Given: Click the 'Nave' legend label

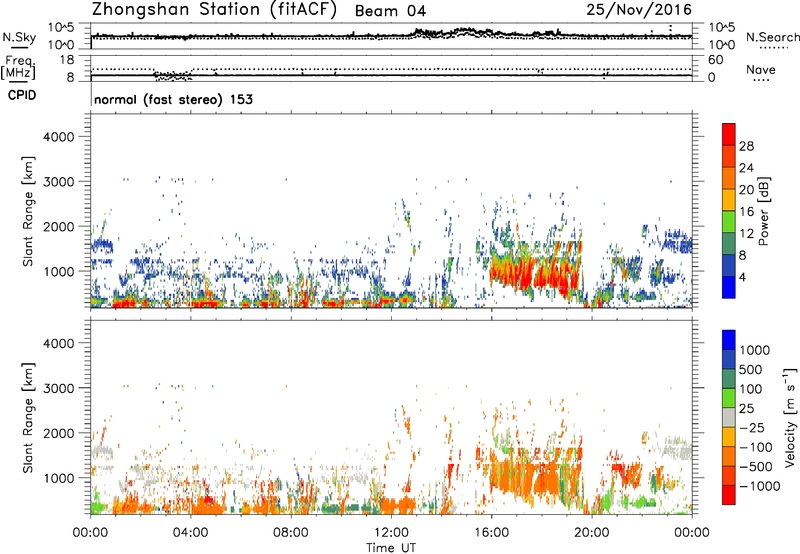Looking at the screenshot, I should click(761, 69).
